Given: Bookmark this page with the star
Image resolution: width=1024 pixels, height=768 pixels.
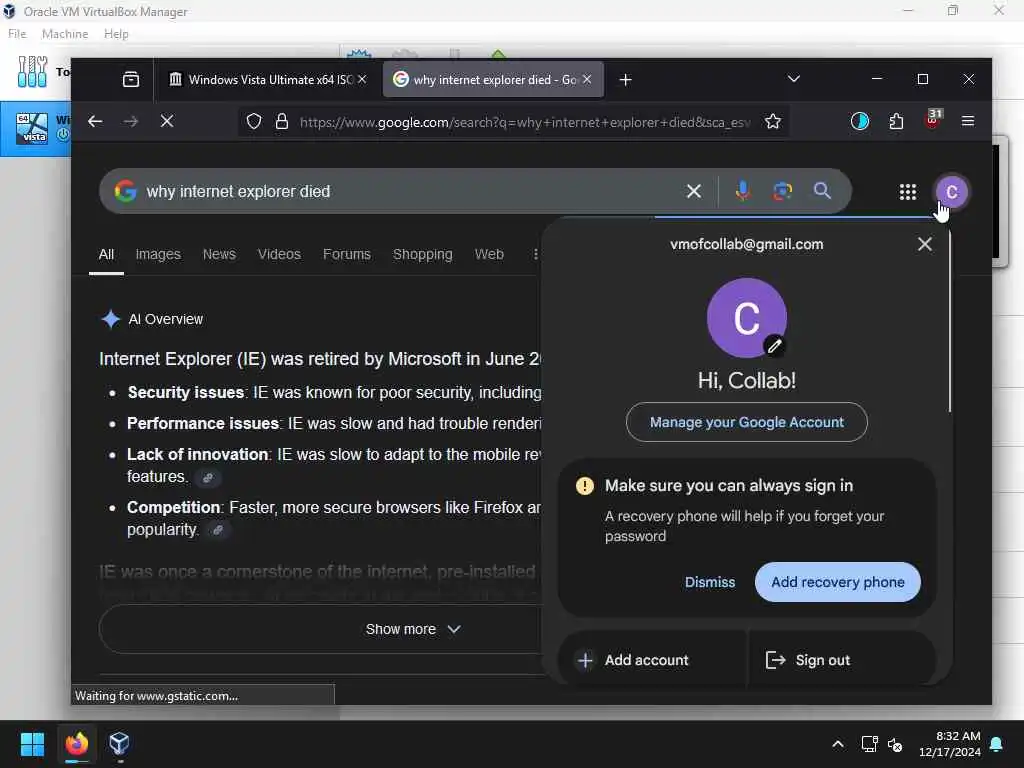Looking at the screenshot, I should point(773,121).
